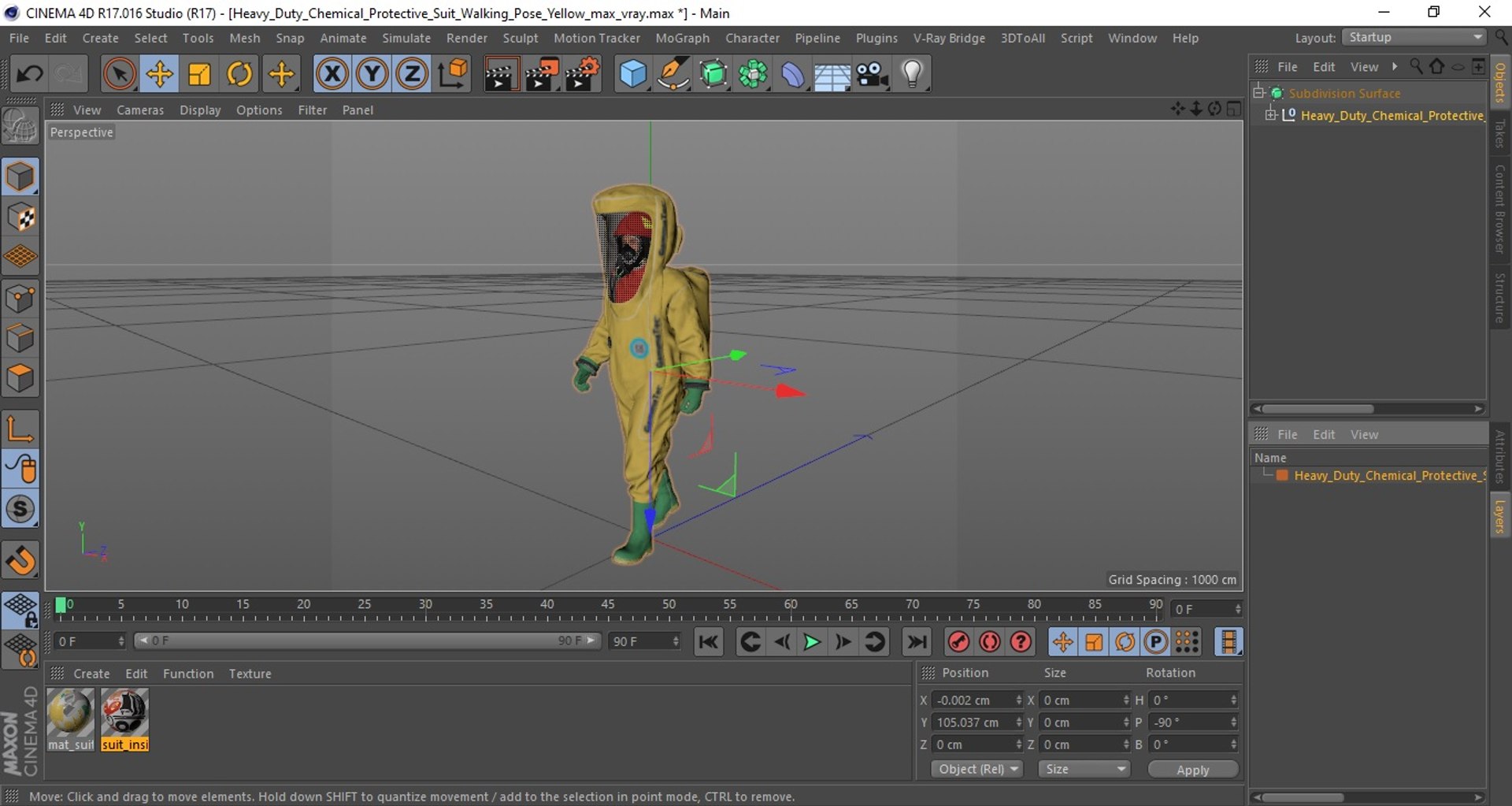Activate the Scale tool
The height and width of the screenshot is (806, 1512).
(200, 74)
